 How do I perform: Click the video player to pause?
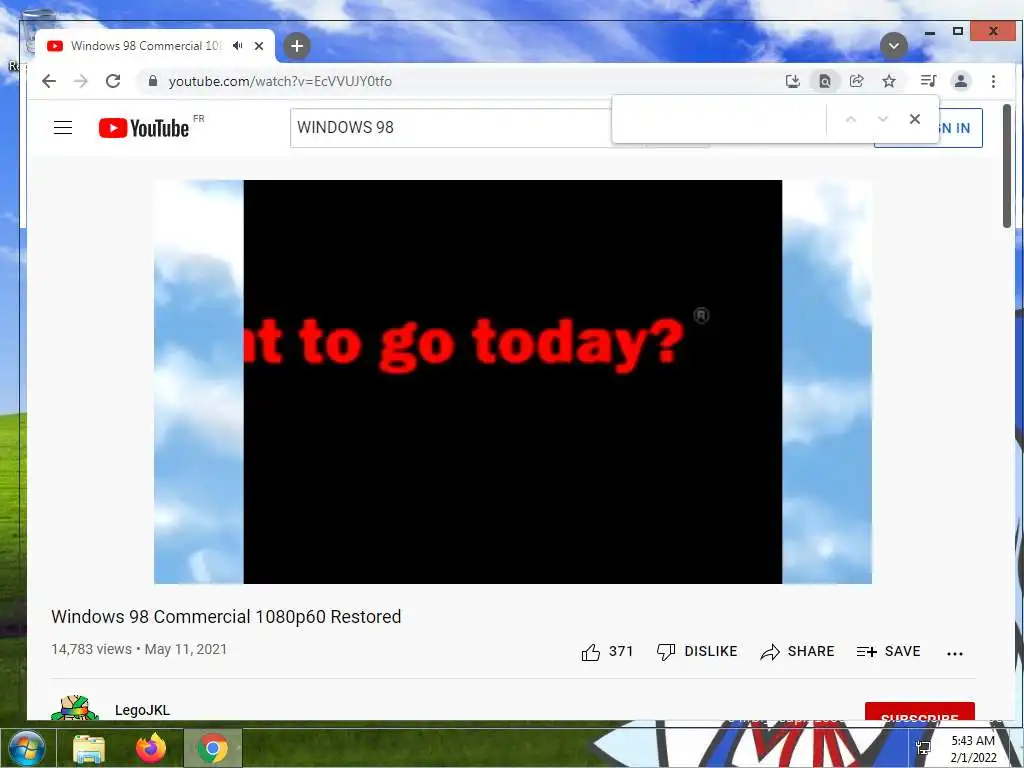(x=513, y=382)
